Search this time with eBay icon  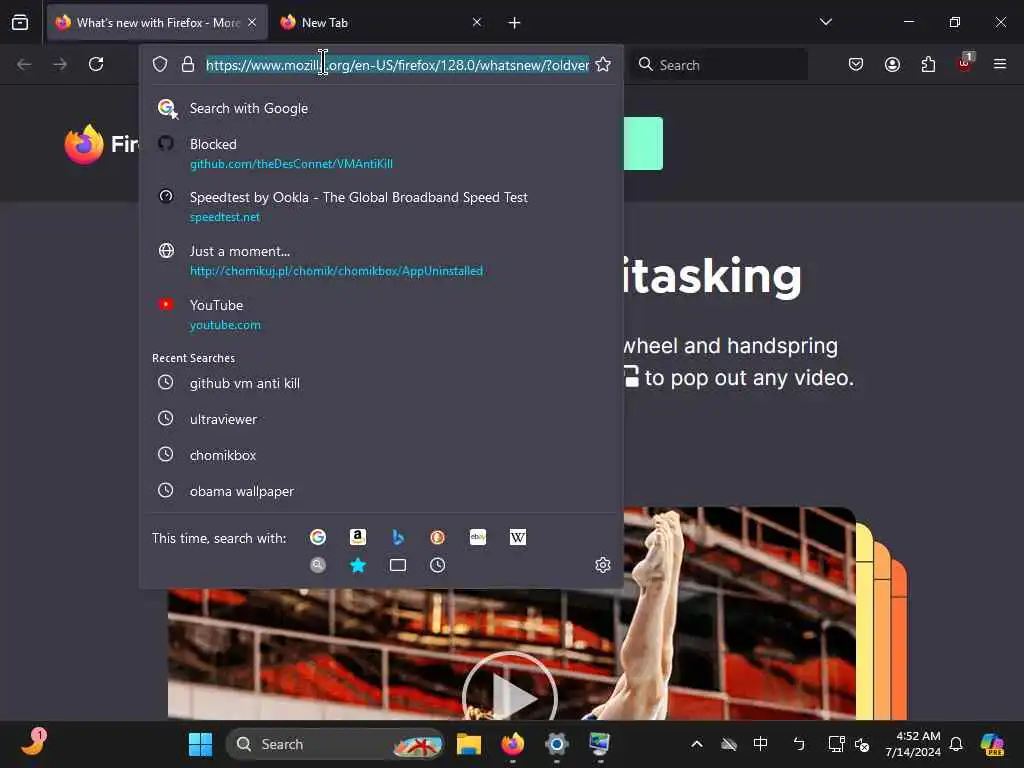pos(478,537)
